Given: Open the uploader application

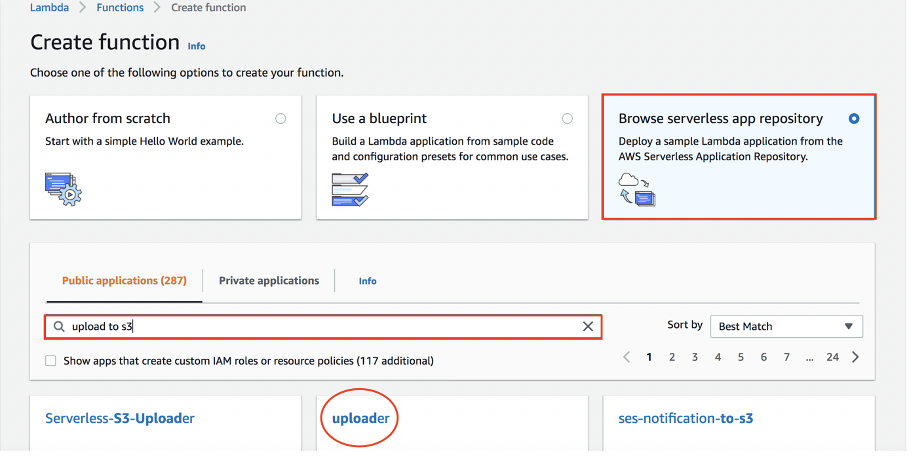Looking at the screenshot, I should pos(361,418).
